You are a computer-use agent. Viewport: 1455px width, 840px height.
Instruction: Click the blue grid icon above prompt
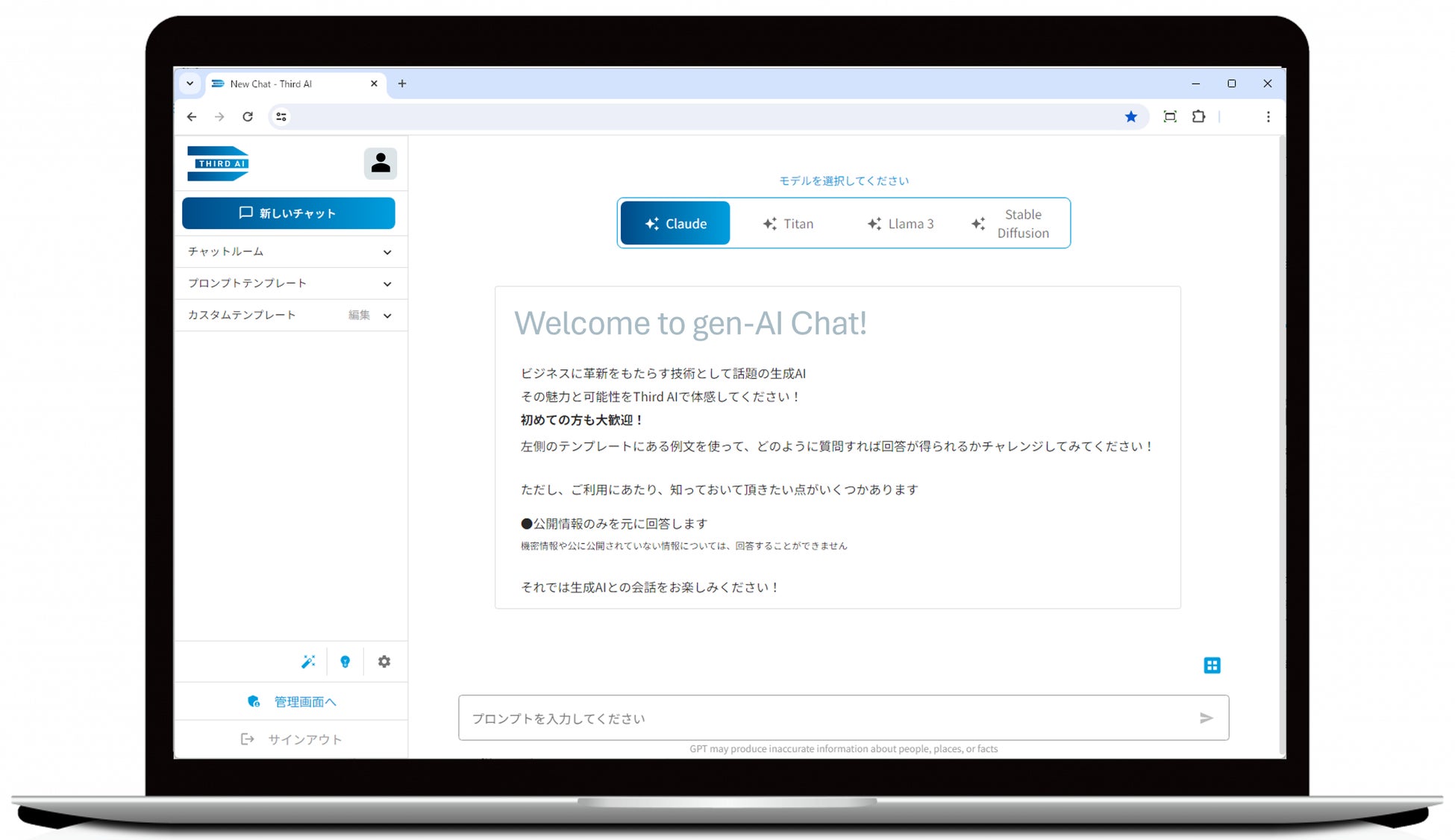1212,665
